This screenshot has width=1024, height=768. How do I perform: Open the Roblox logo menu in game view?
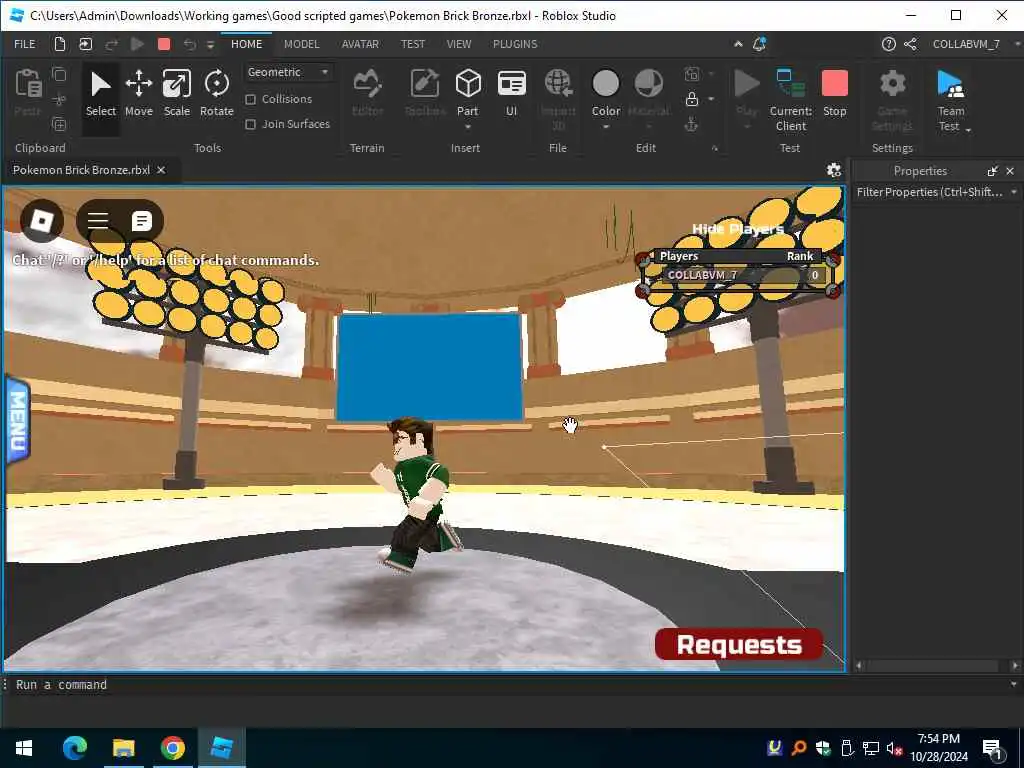[x=42, y=221]
